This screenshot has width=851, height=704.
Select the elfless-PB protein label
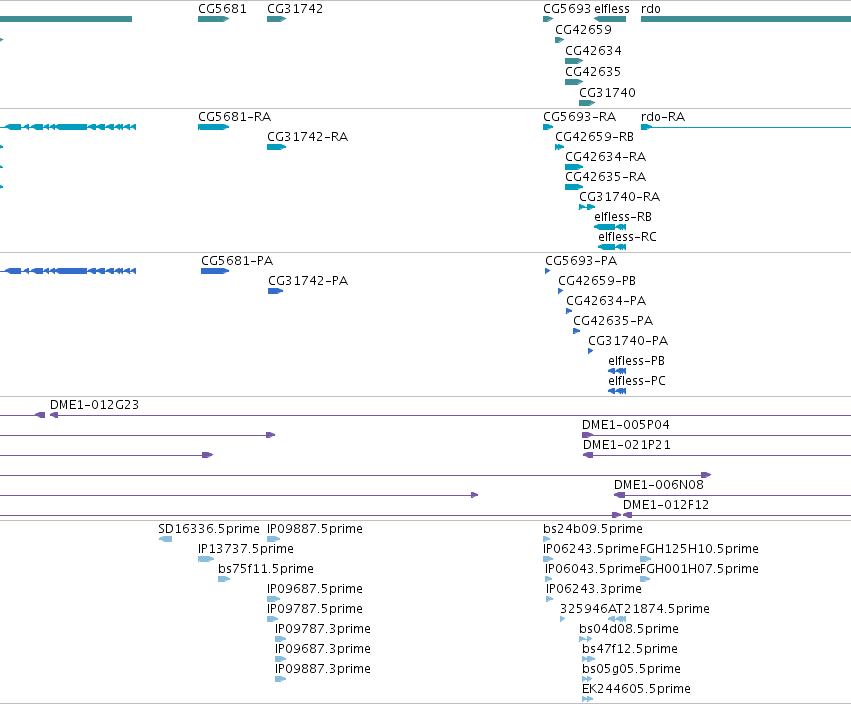click(x=637, y=361)
